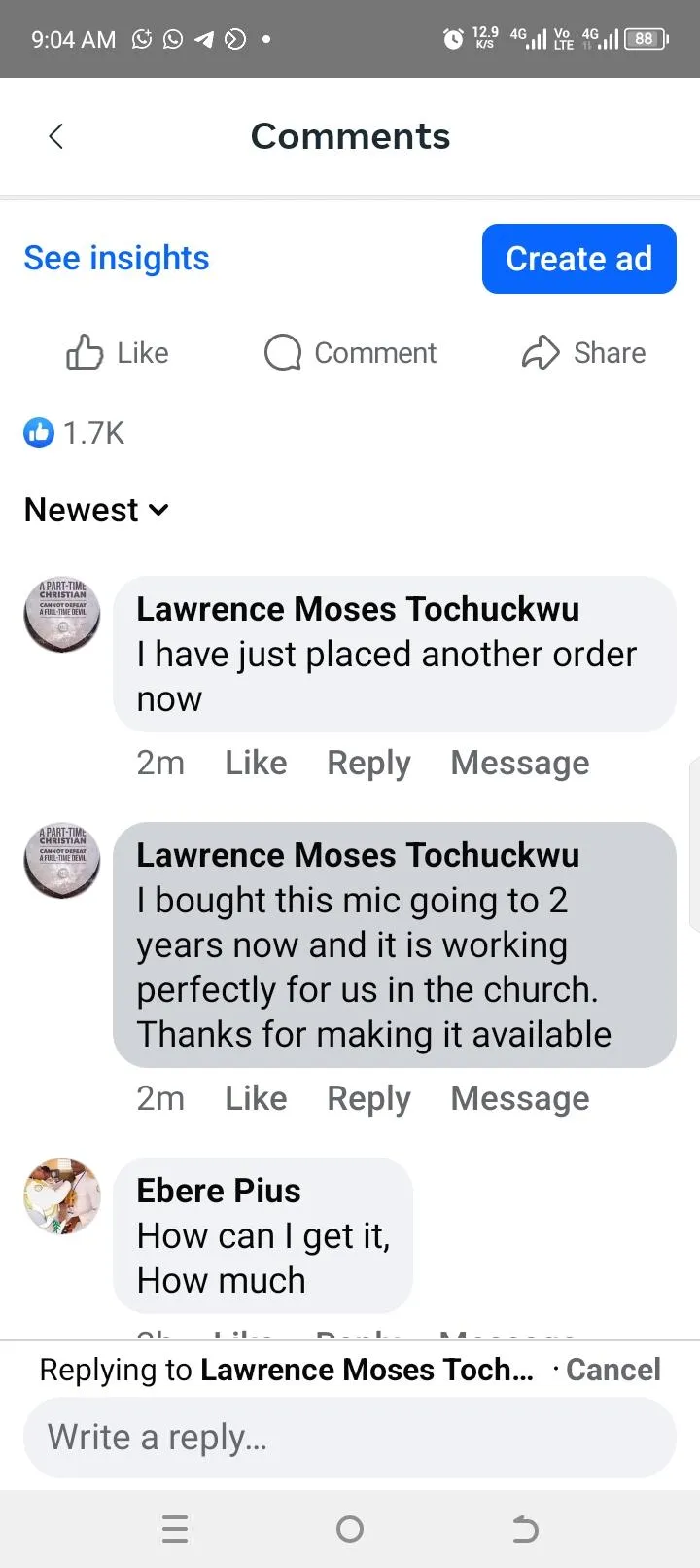Tap the Comment speech bubble icon
The image size is (700, 1568).
[x=283, y=352]
